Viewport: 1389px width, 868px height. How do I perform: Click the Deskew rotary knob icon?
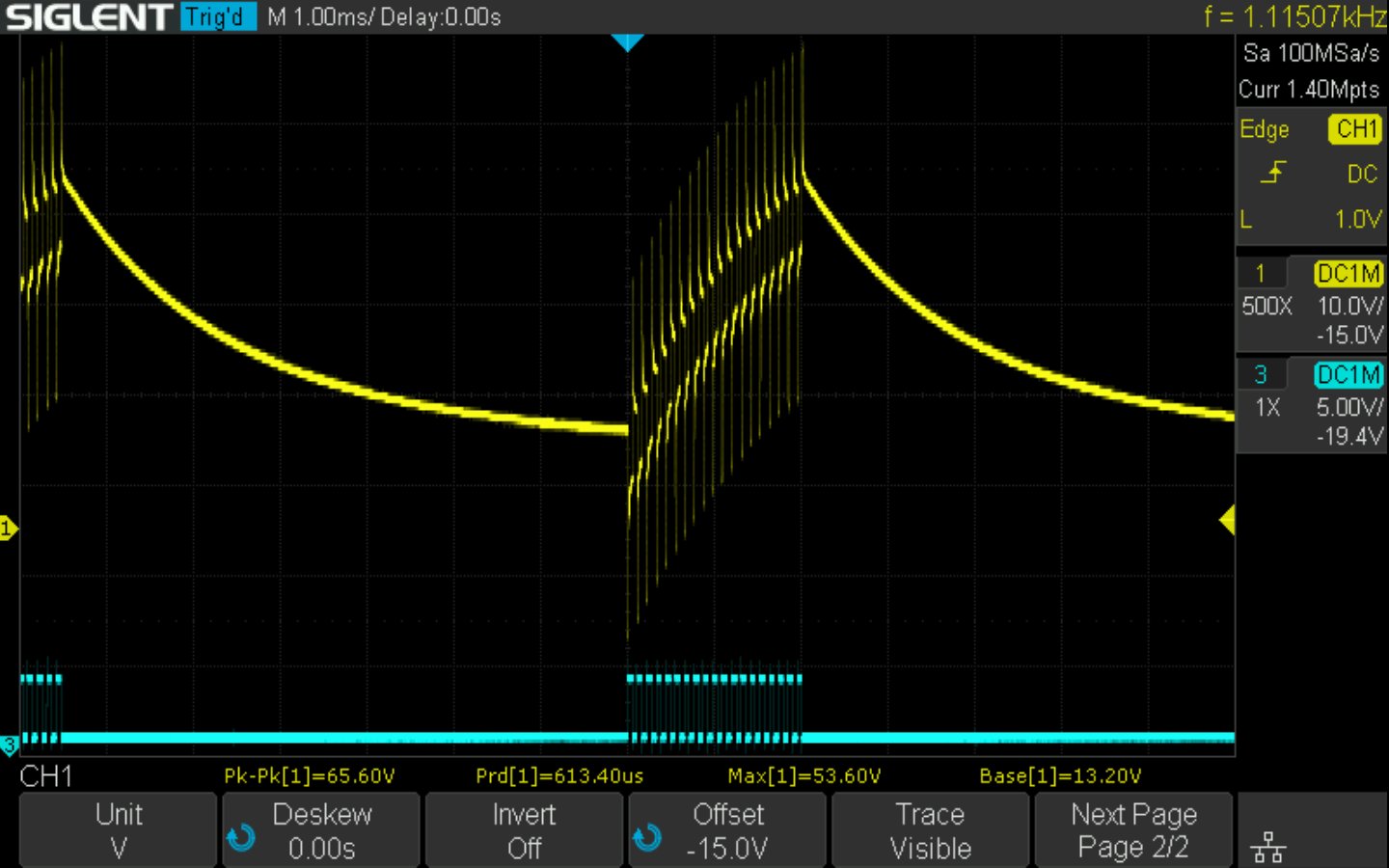tap(241, 837)
